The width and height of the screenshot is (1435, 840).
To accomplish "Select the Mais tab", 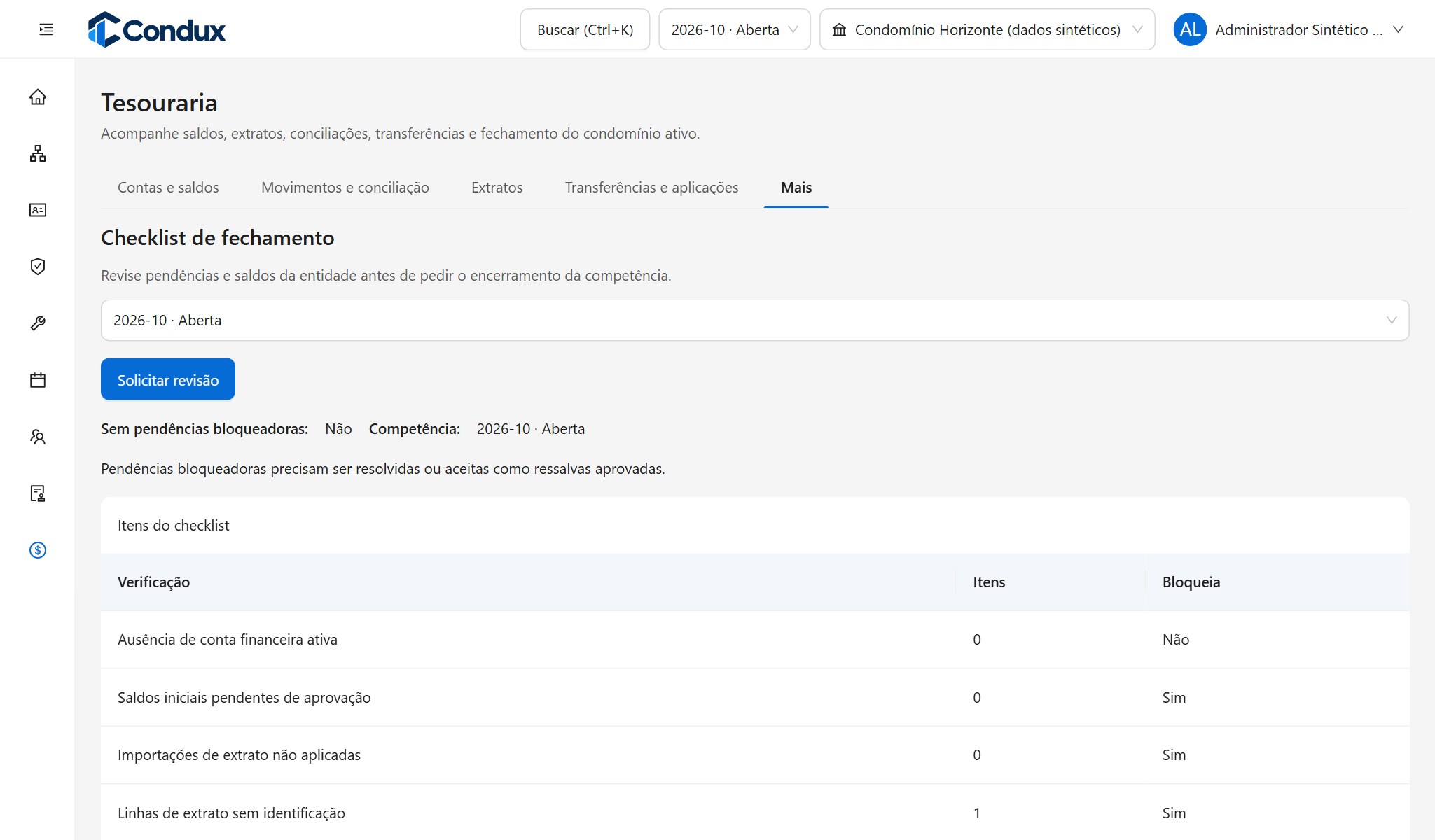I will pos(796,188).
